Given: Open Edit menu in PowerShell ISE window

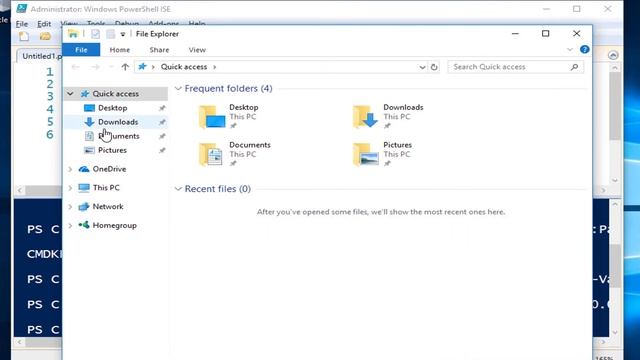Looking at the screenshot, I should pos(44,24).
